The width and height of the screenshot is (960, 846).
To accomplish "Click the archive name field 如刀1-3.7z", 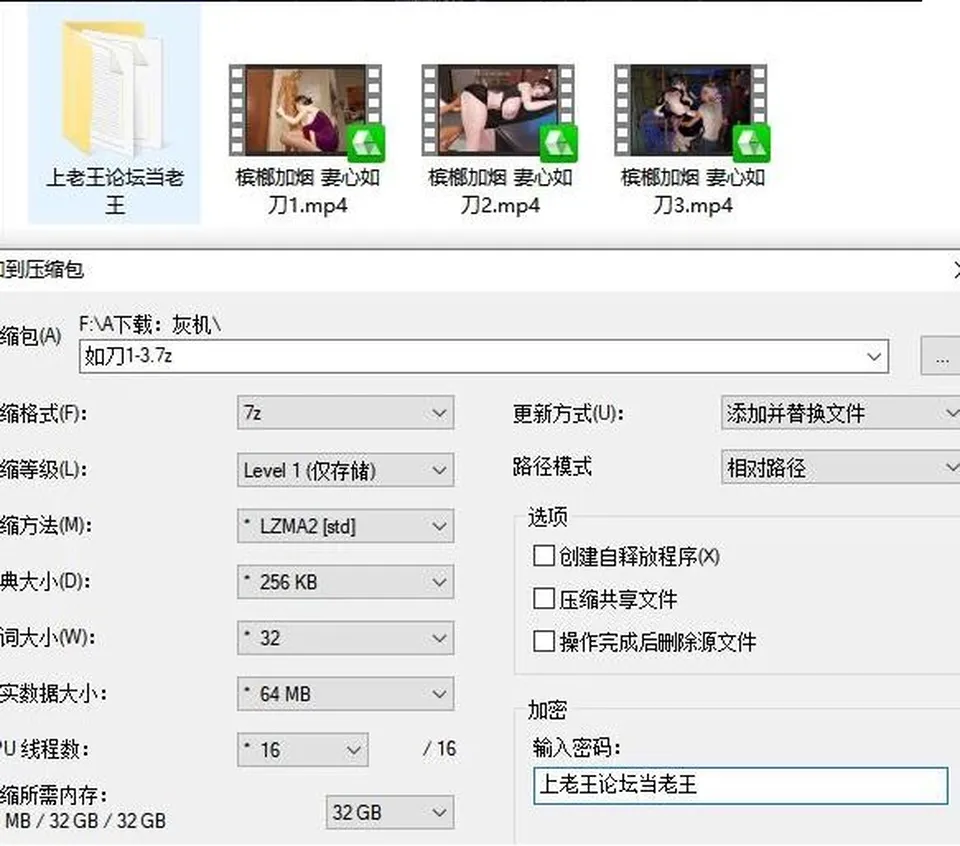I will tap(484, 356).
